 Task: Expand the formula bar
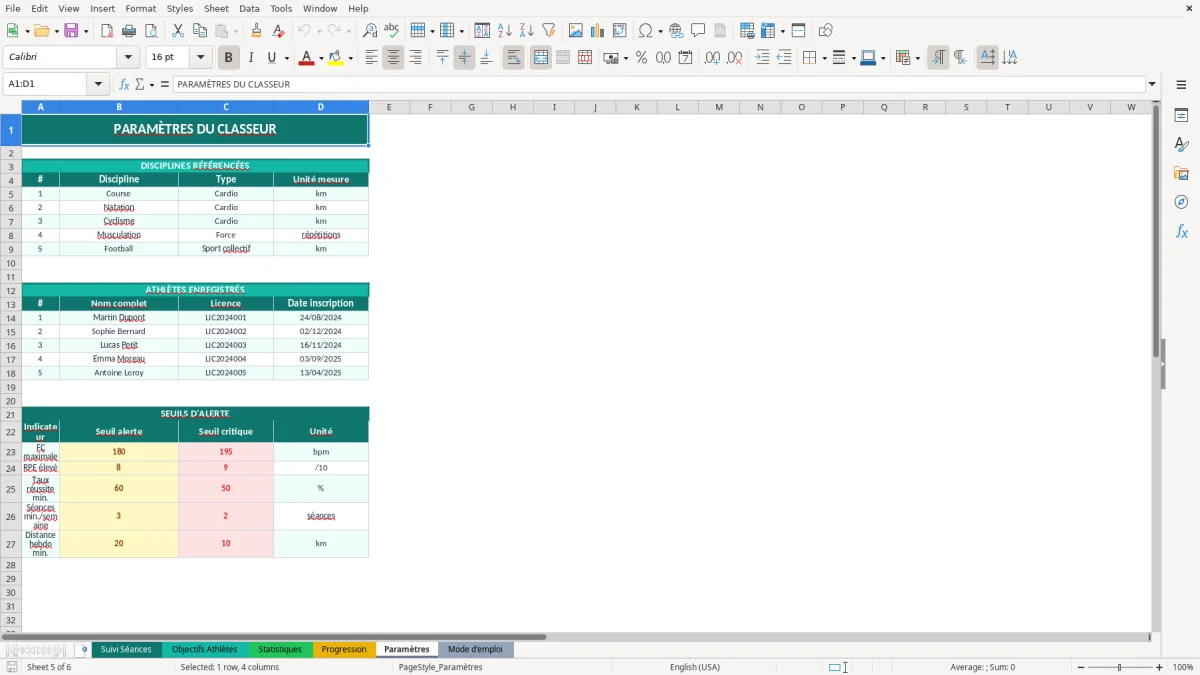pos(1152,85)
